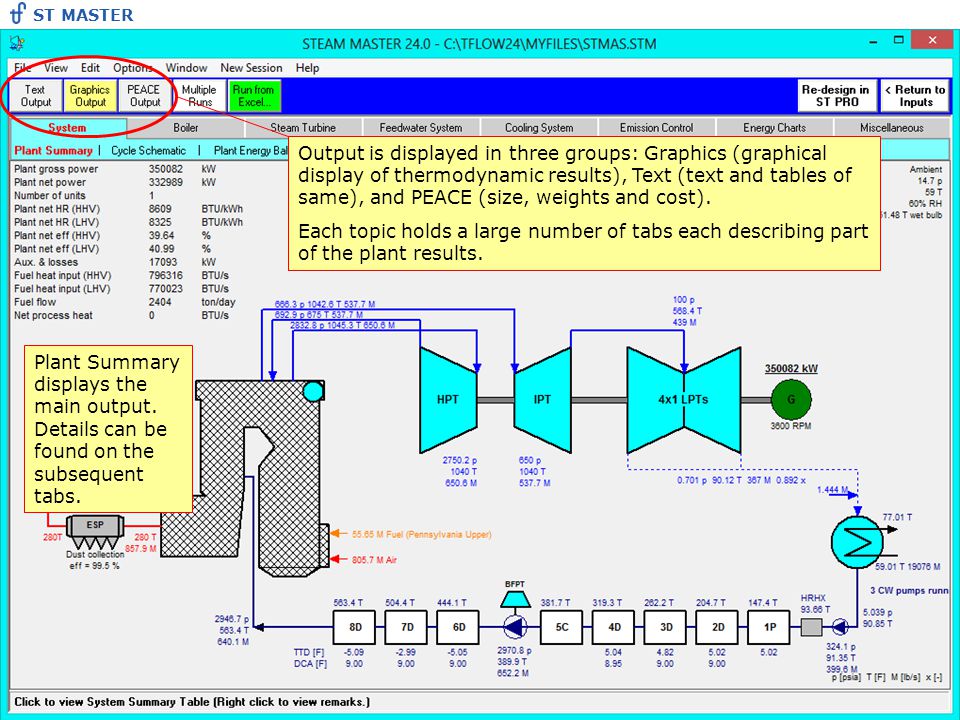
Task: Click the Steam Master application icon in title bar
Action: tap(17, 43)
